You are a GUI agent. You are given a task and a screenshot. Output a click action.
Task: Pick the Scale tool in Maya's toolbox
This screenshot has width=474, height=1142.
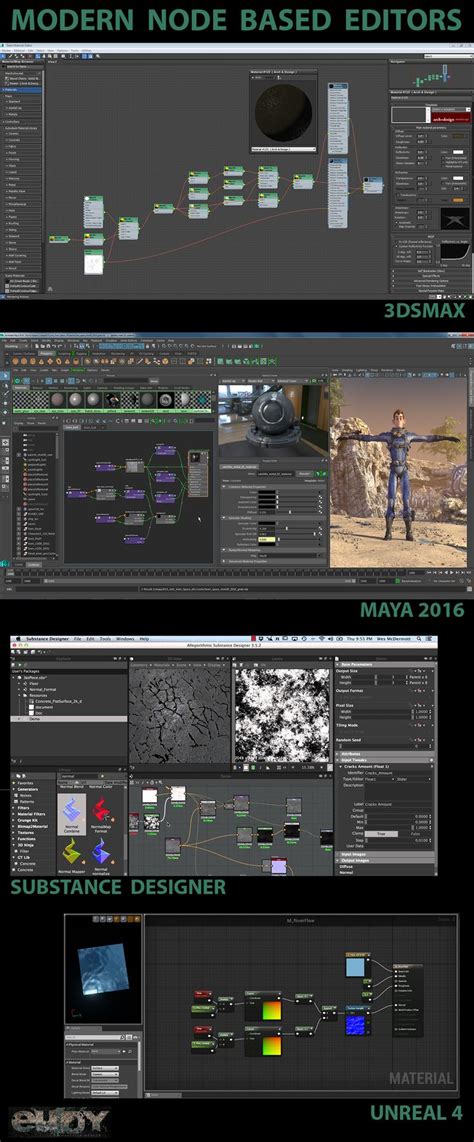5,423
